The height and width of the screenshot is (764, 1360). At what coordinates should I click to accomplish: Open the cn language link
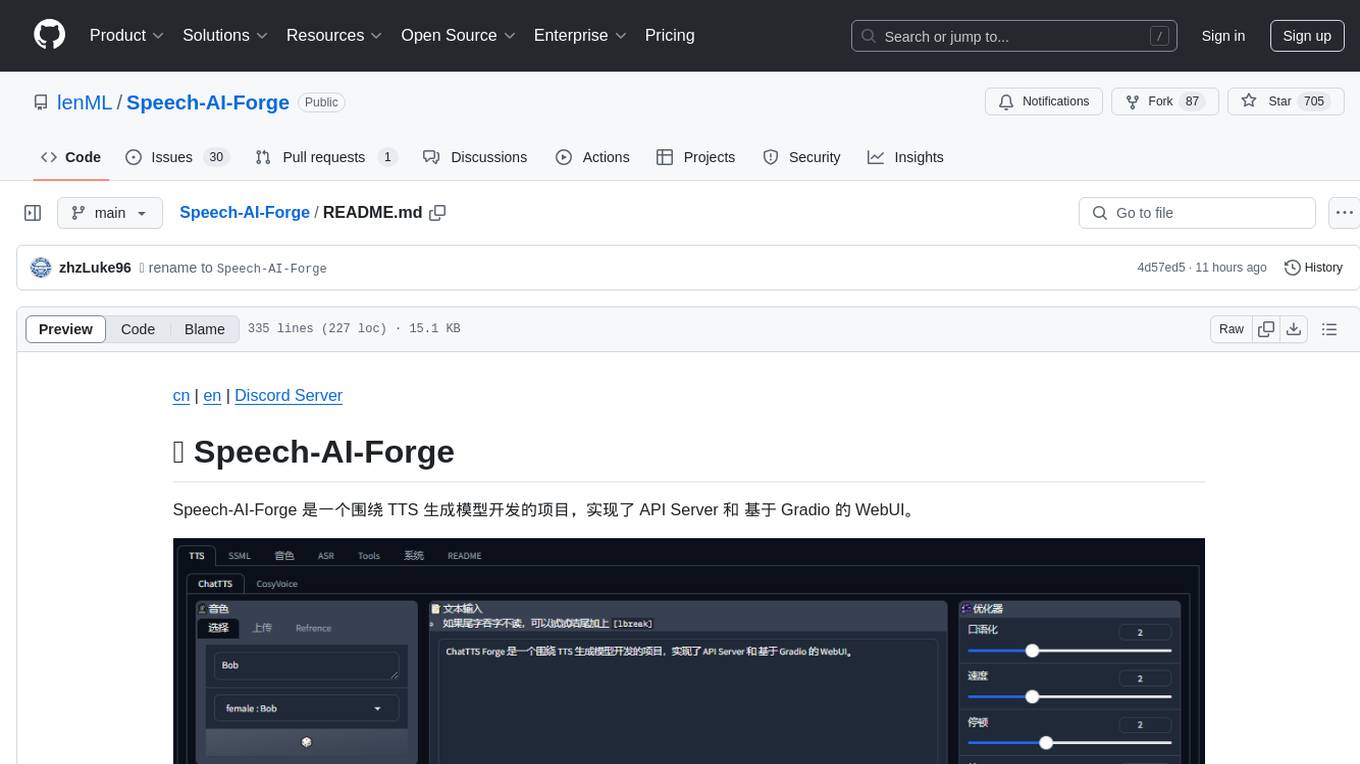click(x=181, y=395)
